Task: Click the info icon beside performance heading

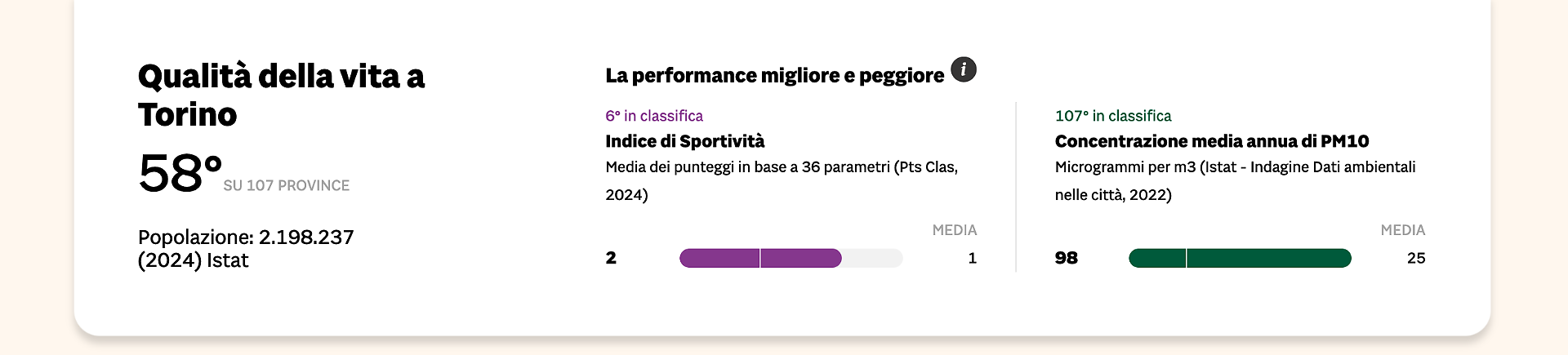Action: click(964, 70)
